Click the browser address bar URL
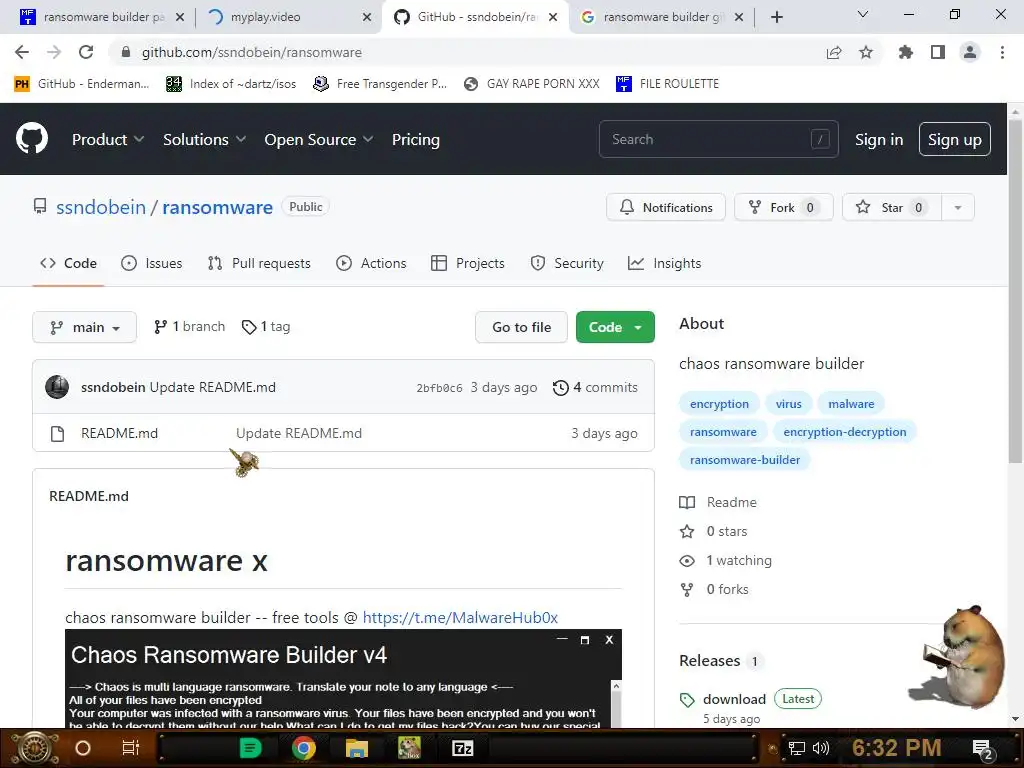Image resolution: width=1024 pixels, height=768 pixels. [x=251, y=52]
